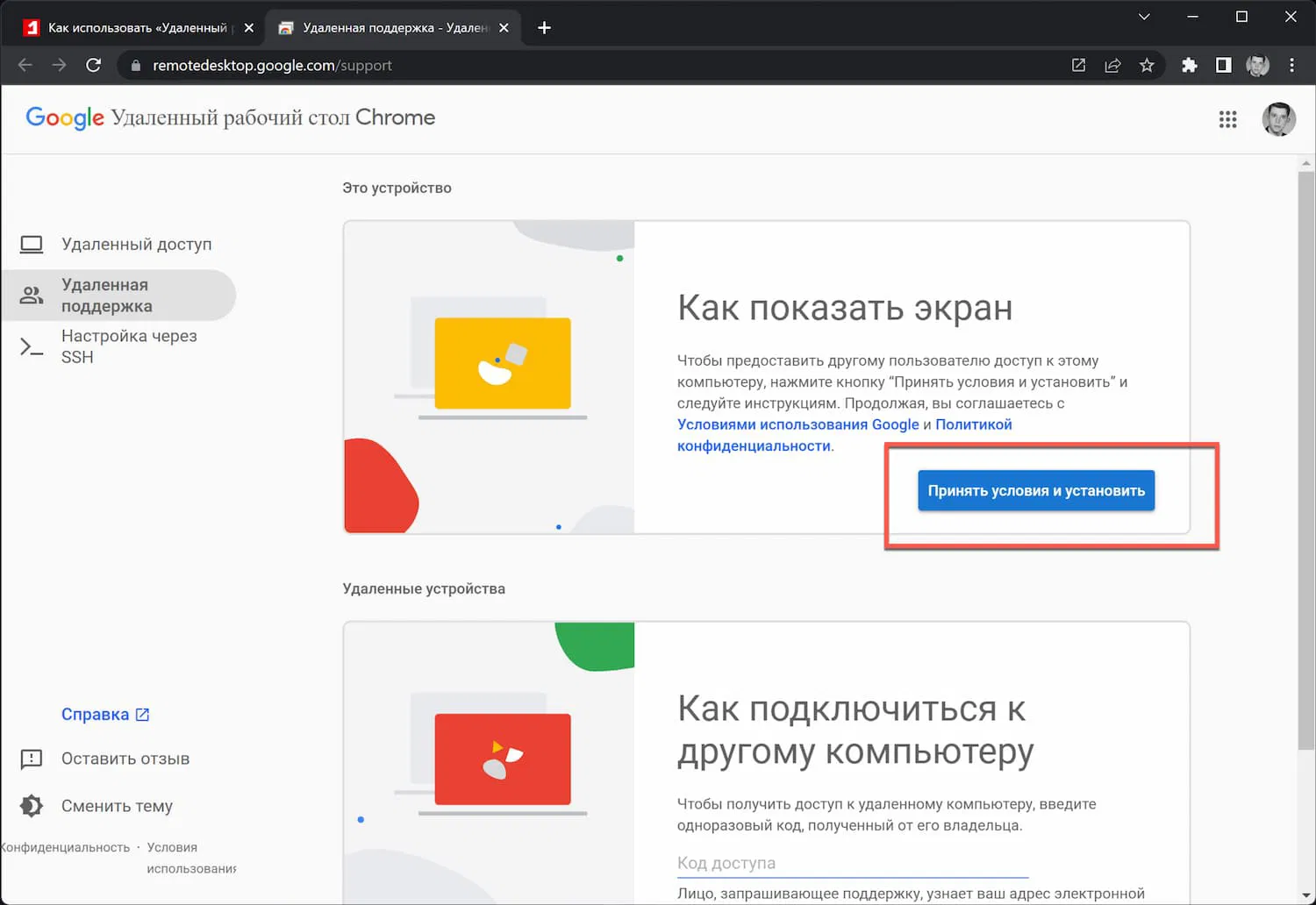Viewport: 1316px width, 905px height.
Task: Click the browser Forward arrow
Action: click(59, 65)
